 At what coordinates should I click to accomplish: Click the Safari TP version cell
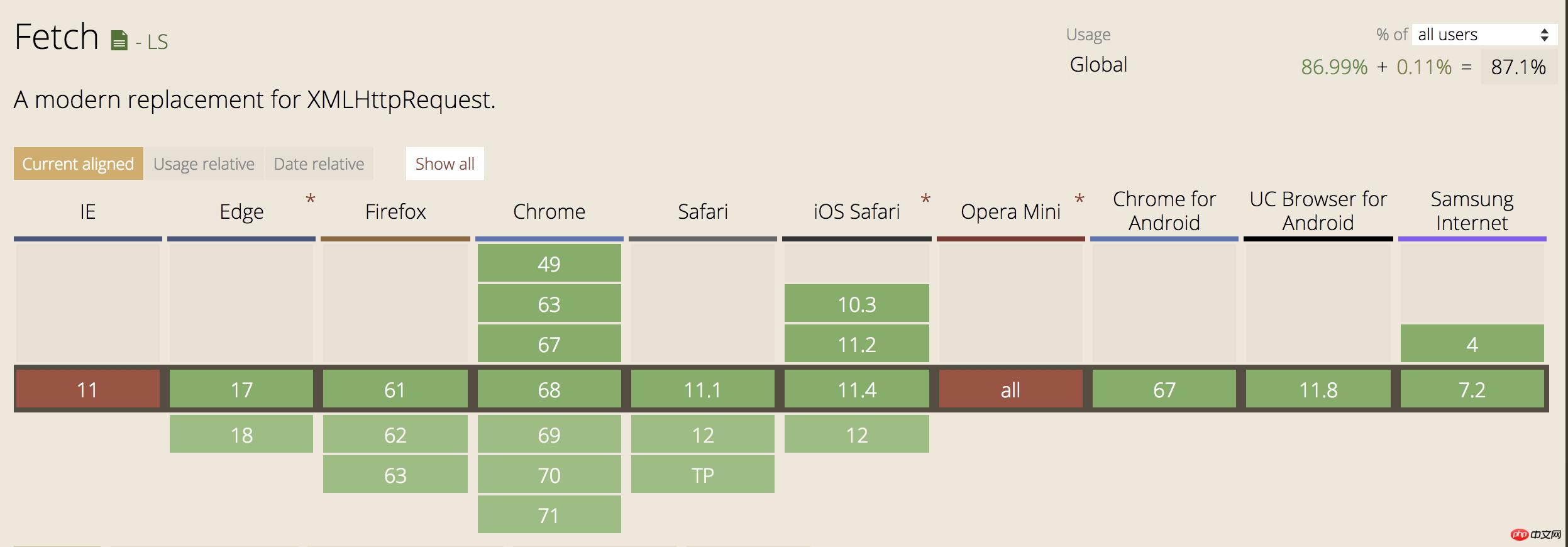click(x=702, y=475)
